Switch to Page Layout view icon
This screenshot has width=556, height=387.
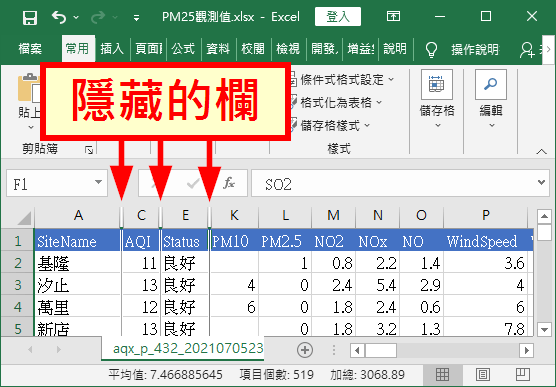pyautogui.click(x=483, y=374)
